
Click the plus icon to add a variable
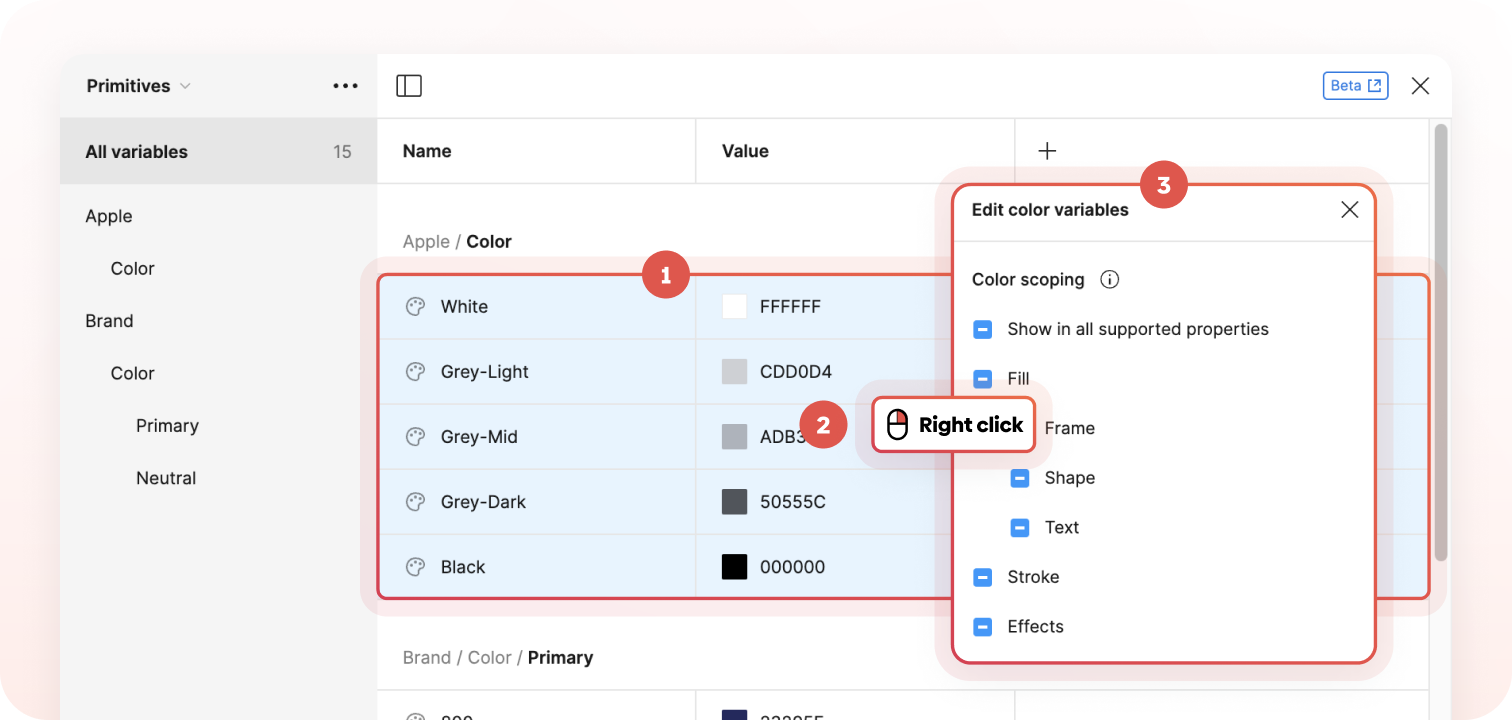[1046, 150]
